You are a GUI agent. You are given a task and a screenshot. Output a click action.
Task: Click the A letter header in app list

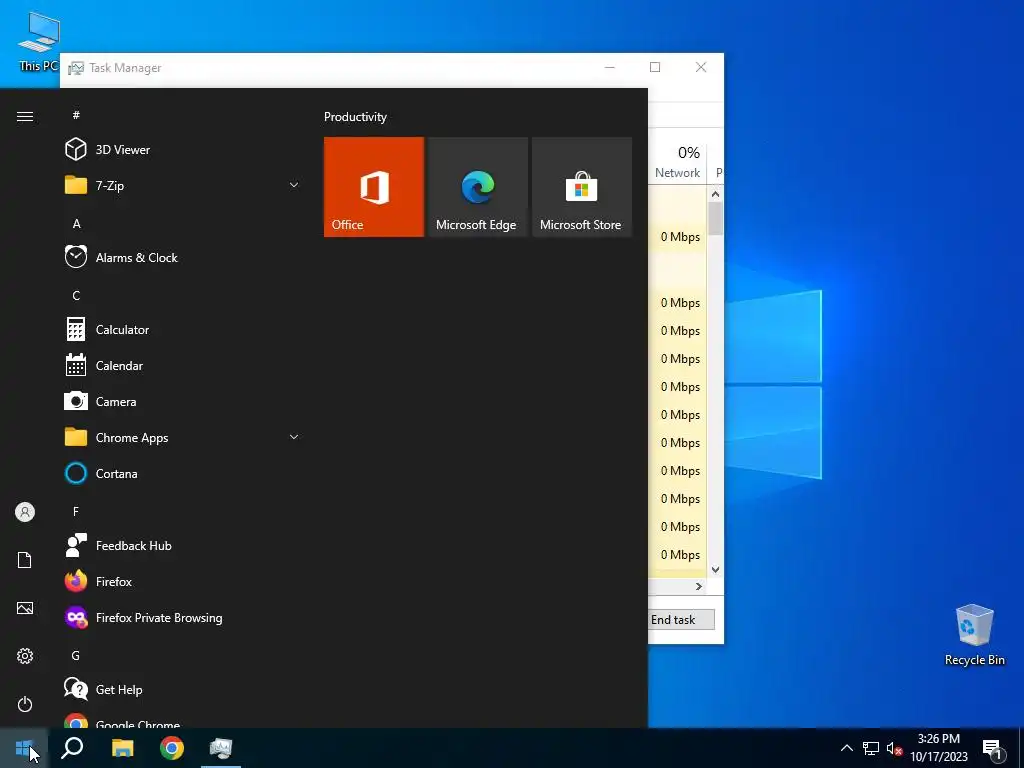click(x=76, y=223)
